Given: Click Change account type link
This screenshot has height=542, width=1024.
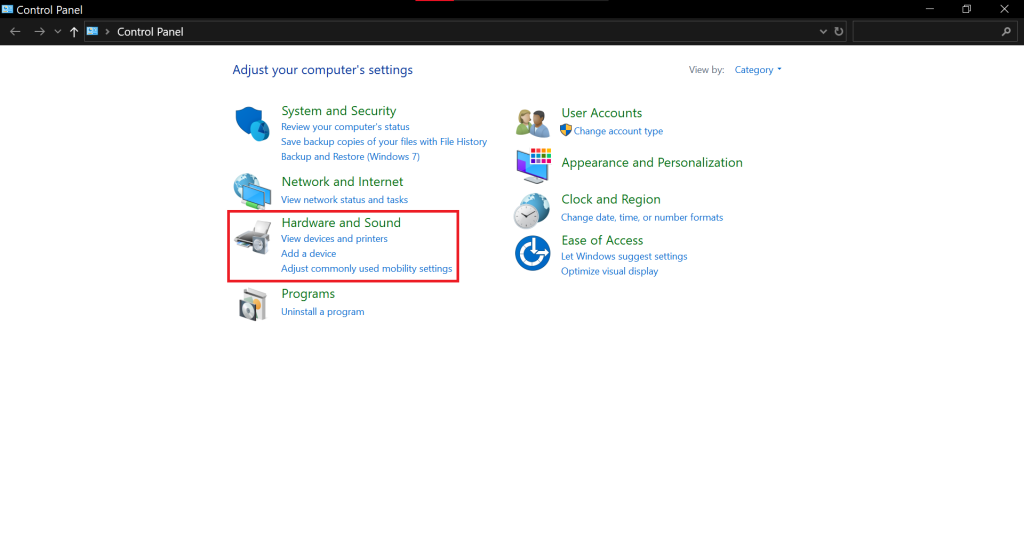Looking at the screenshot, I should [618, 131].
